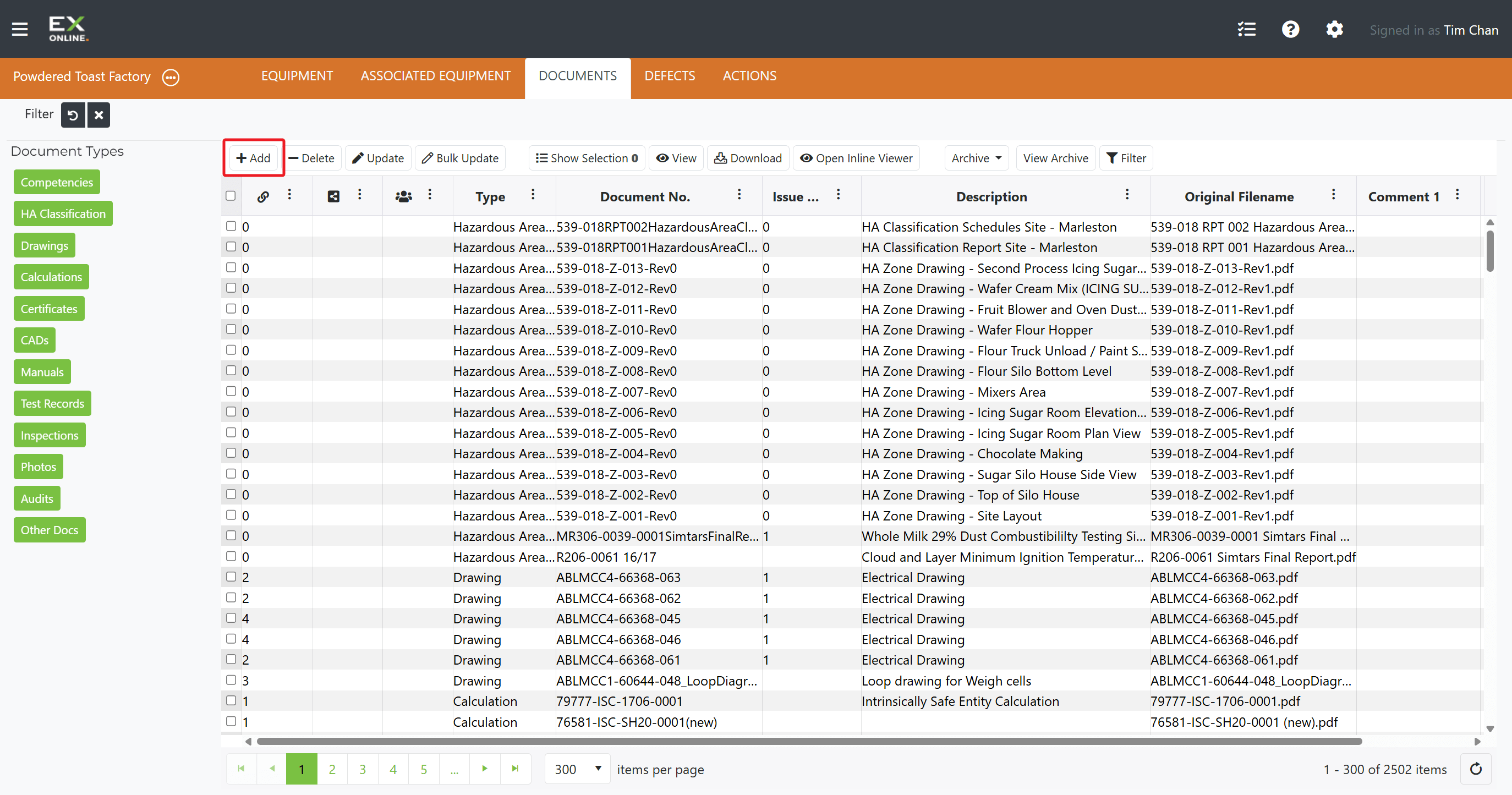Click the Add document button
This screenshot has height=795, width=1512.
tap(253, 158)
